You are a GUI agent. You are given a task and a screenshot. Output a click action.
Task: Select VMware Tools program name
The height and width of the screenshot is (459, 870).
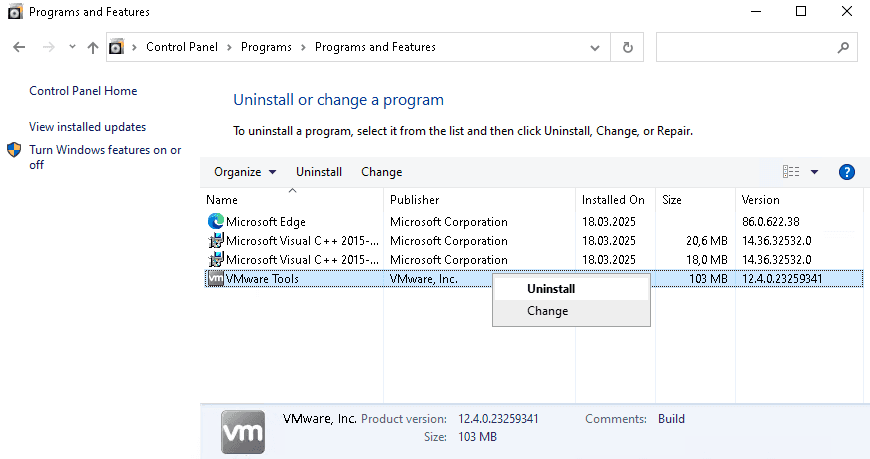click(262, 279)
